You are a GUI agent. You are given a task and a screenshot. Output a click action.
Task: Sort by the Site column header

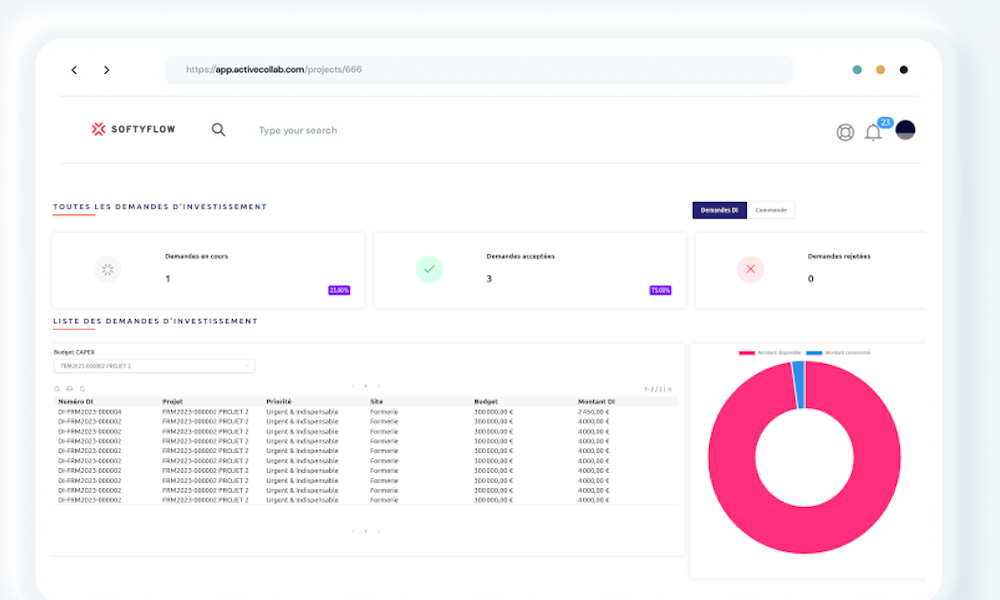(x=376, y=402)
